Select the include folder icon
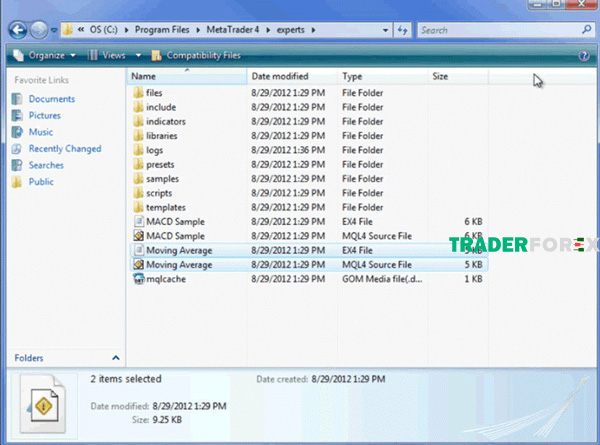 point(138,107)
